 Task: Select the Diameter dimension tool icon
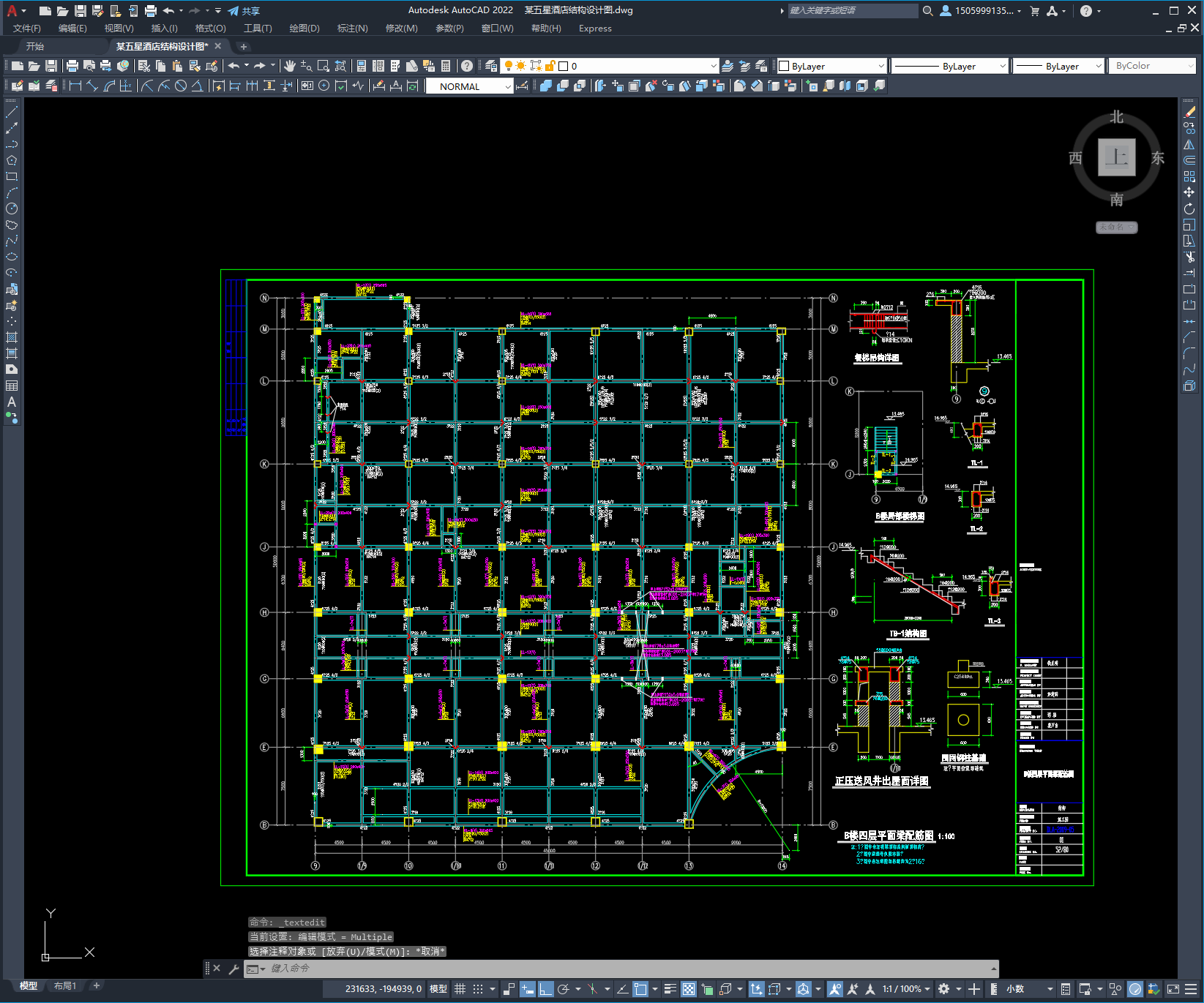[181, 86]
